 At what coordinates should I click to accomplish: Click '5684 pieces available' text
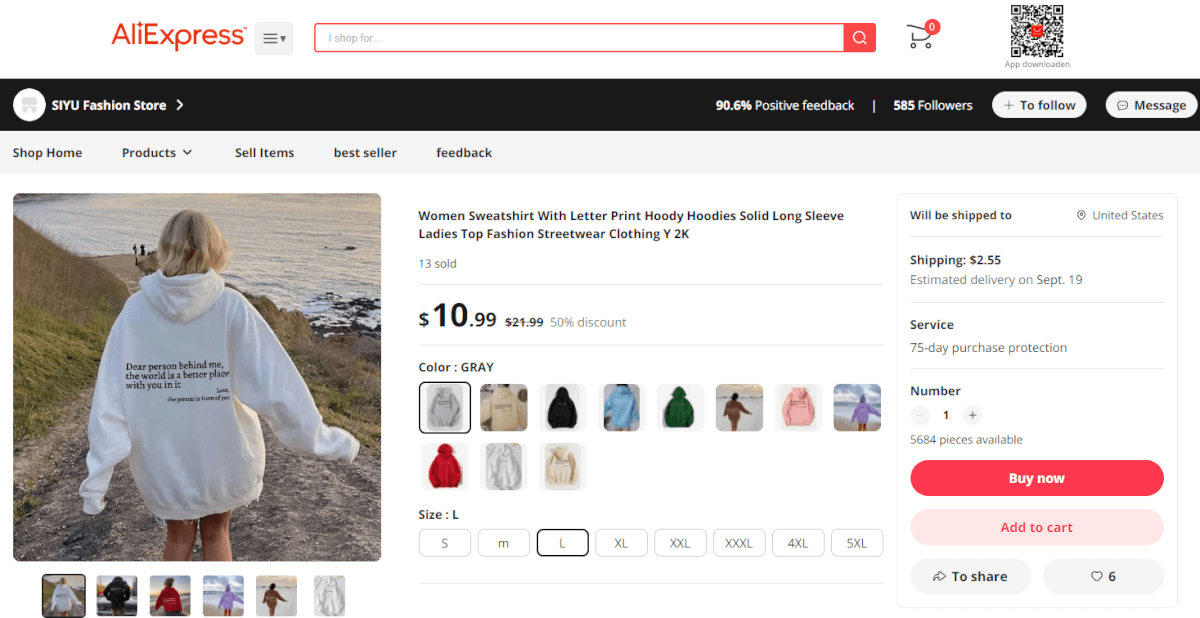tap(966, 440)
